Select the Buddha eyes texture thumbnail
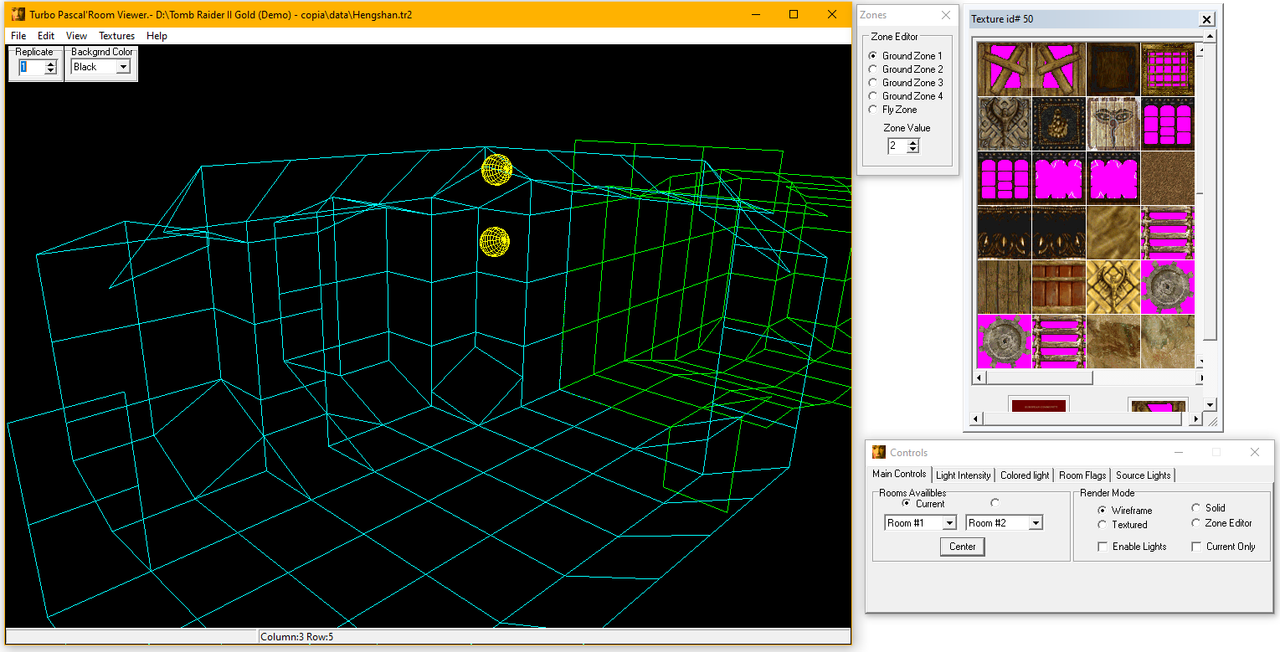The image size is (1280, 652). pyautogui.click(x=1113, y=123)
